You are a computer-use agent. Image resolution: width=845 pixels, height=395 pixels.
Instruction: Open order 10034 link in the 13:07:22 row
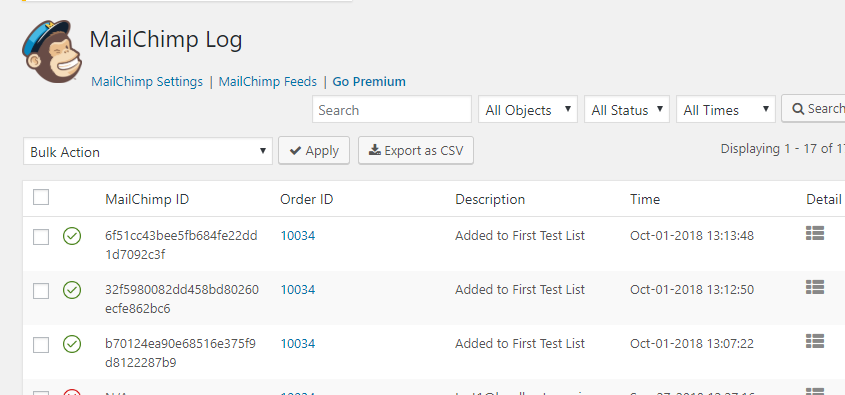[297, 343]
